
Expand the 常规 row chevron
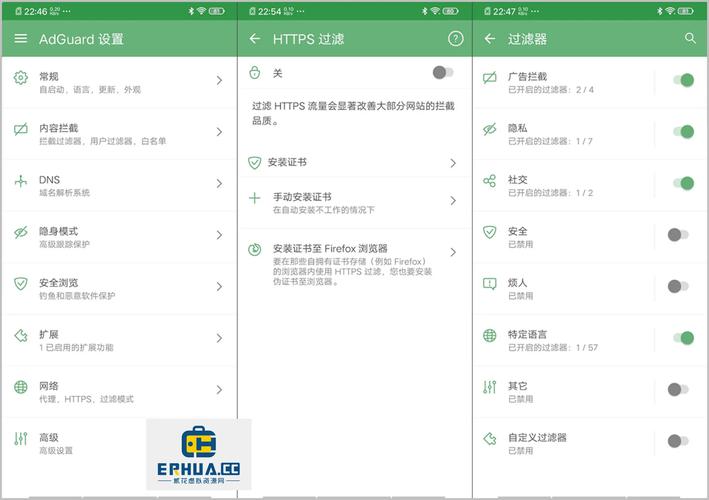tap(219, 80)
